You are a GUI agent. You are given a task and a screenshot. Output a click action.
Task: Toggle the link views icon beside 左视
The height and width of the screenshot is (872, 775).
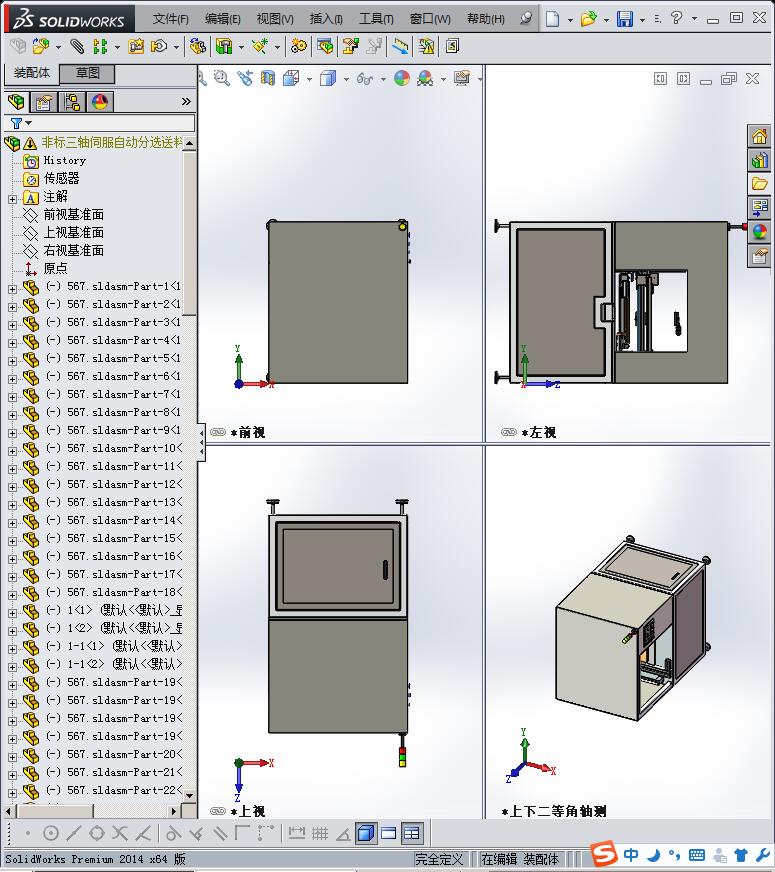click(509, 432)
